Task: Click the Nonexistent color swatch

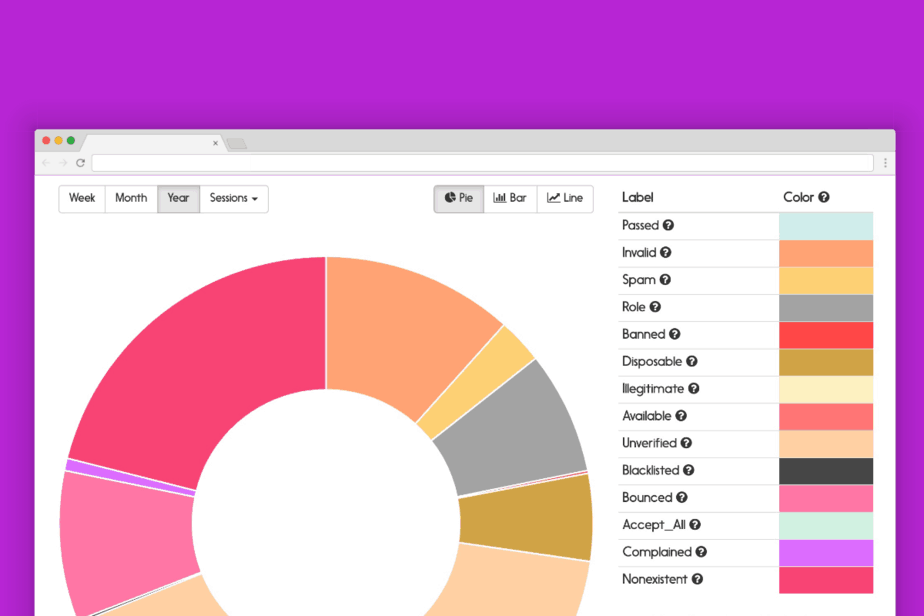Action: (826, 580)
